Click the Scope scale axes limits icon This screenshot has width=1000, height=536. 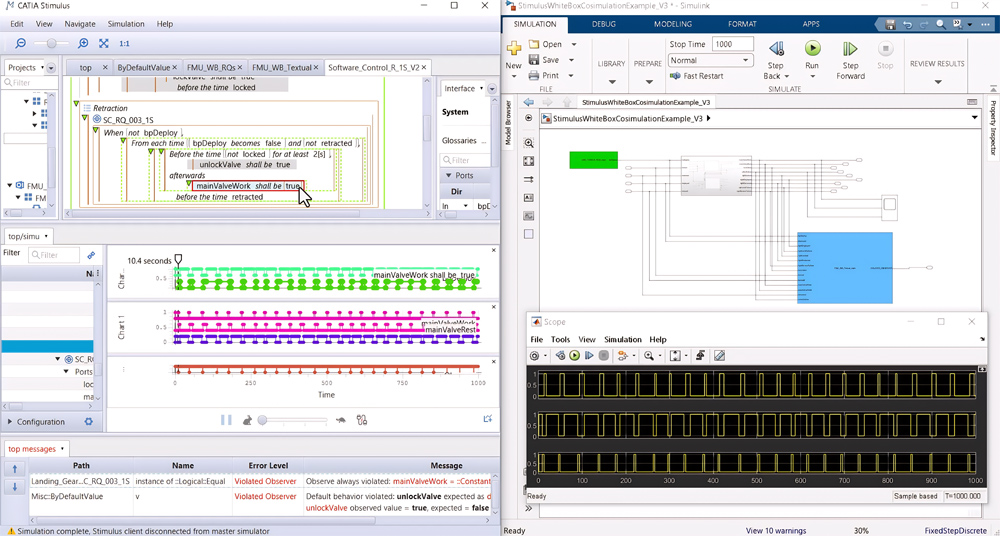click(x=675, y=355)
